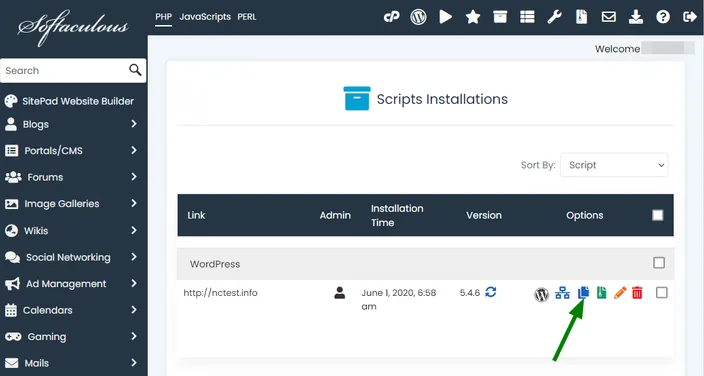Viewport: 704px width, 376px height.
Task: Open the zipped file backups icon in top bar
Action: 581,17
